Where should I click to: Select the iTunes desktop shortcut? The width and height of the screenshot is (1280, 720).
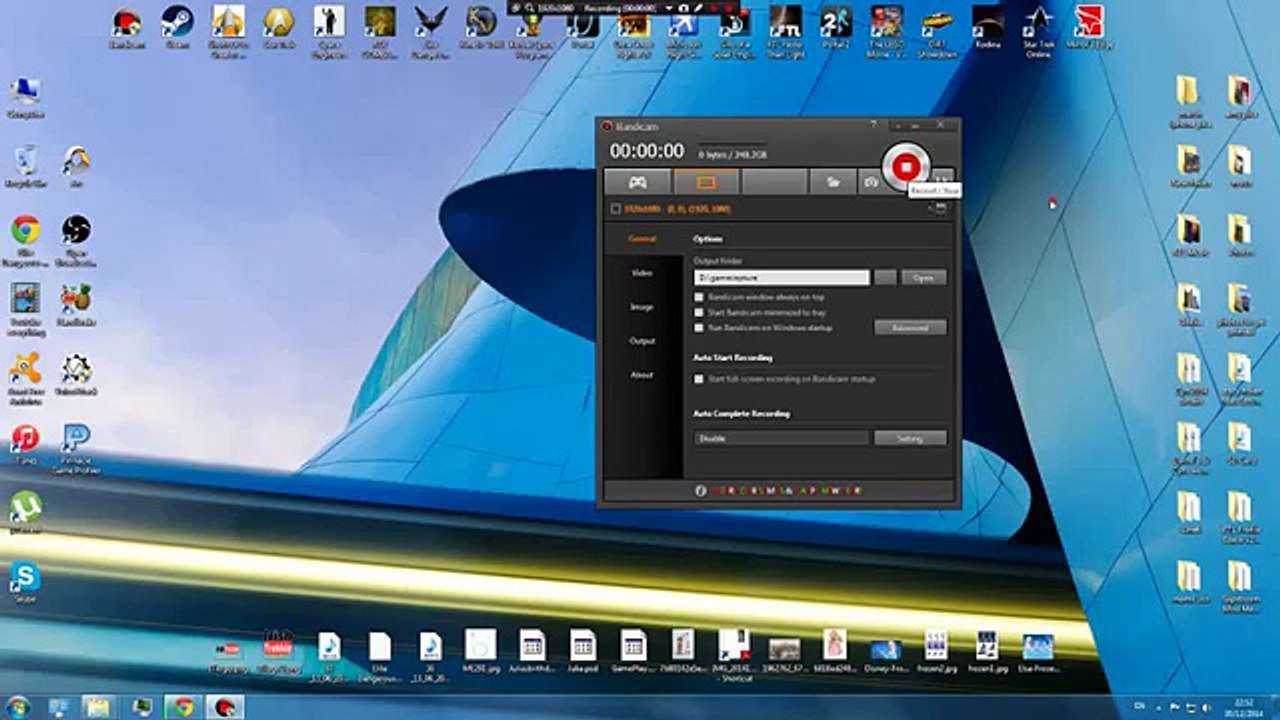25,443
